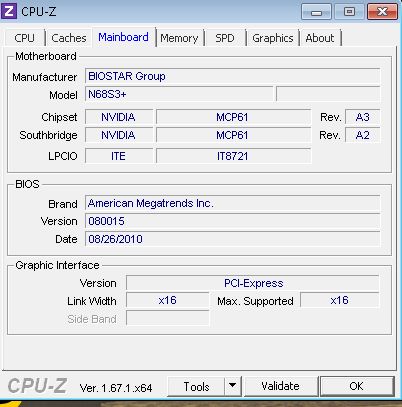This screenshot has height=407, width=402.
Task: Click the PCI-Express version field
Action: pyautogui.click(x=253, y=283)
